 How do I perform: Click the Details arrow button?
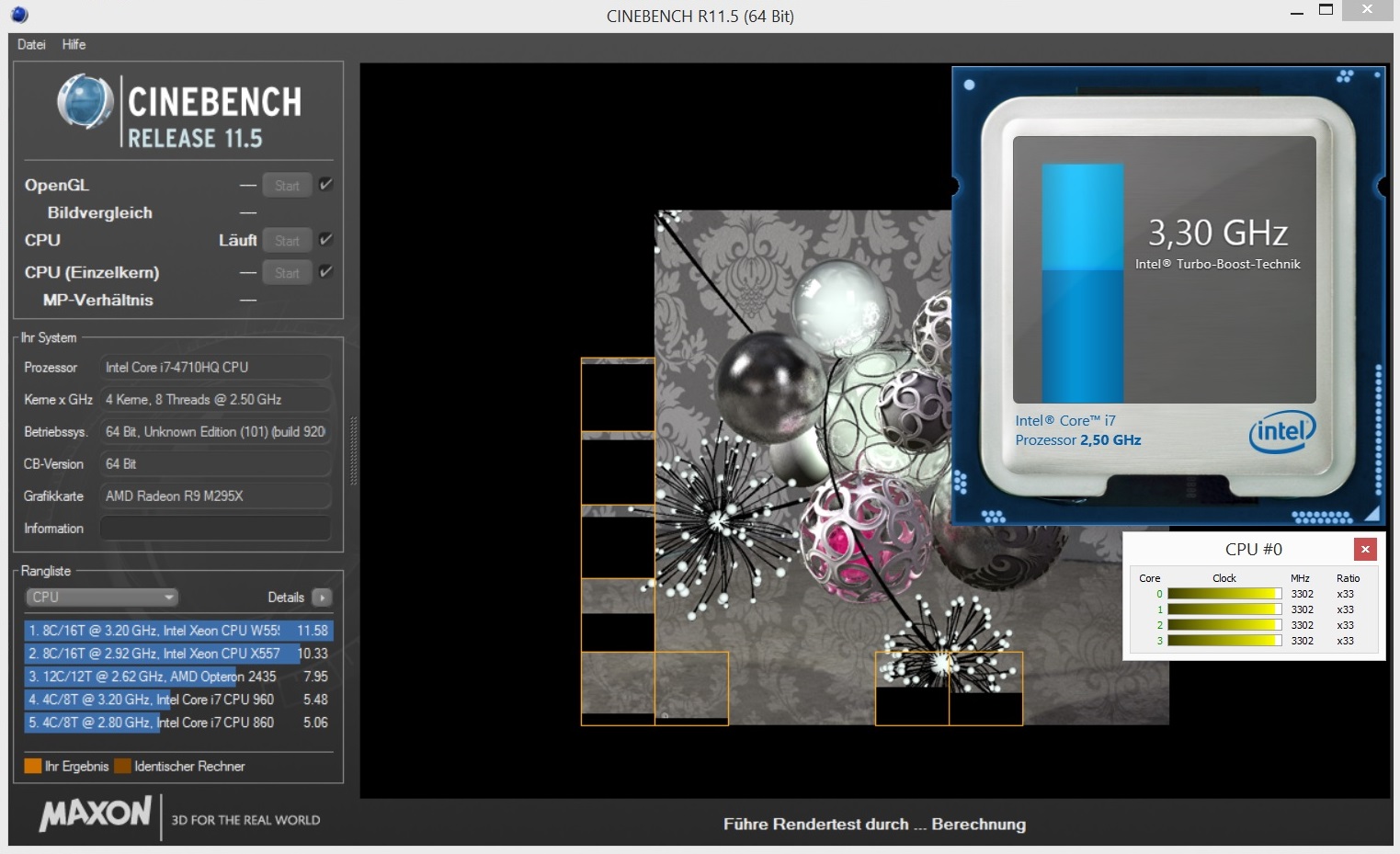[322, 598]
